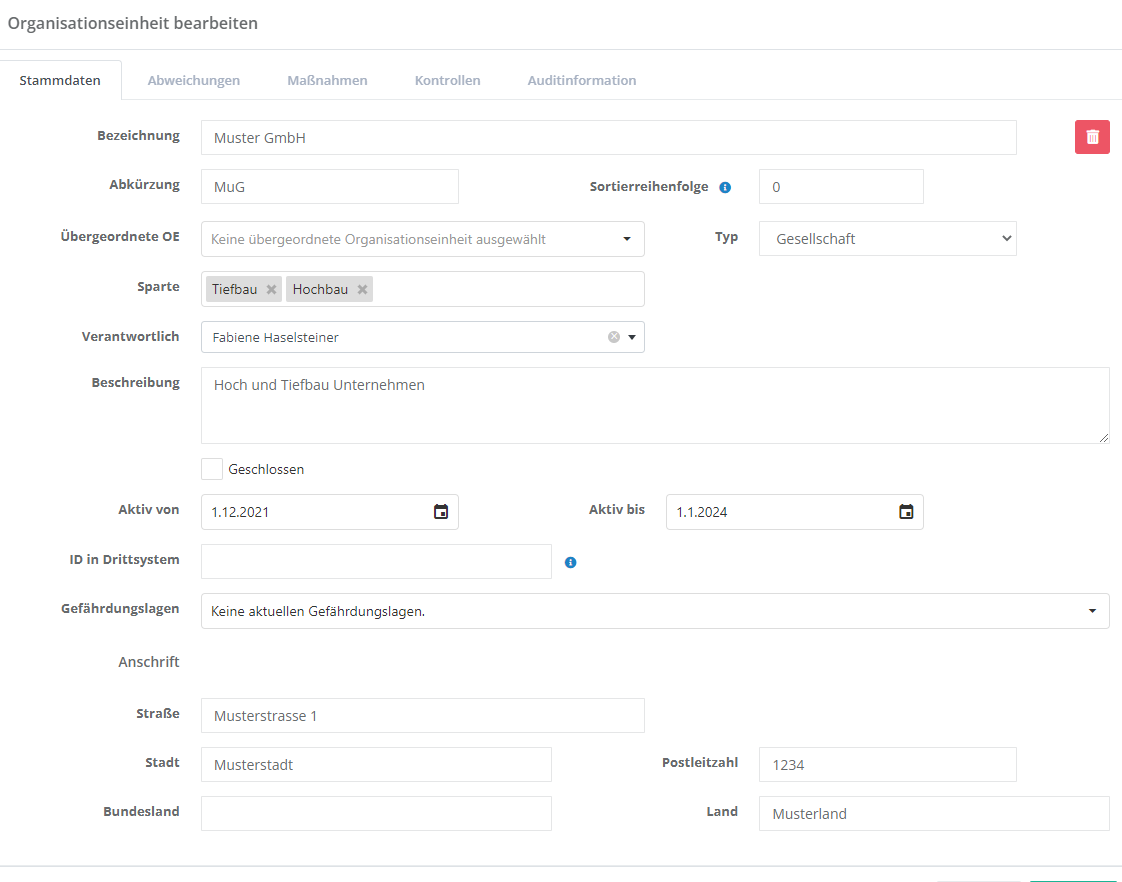Click the info icon beside ID in Drittsystem

pyautogui.click(x=570, y=563)
